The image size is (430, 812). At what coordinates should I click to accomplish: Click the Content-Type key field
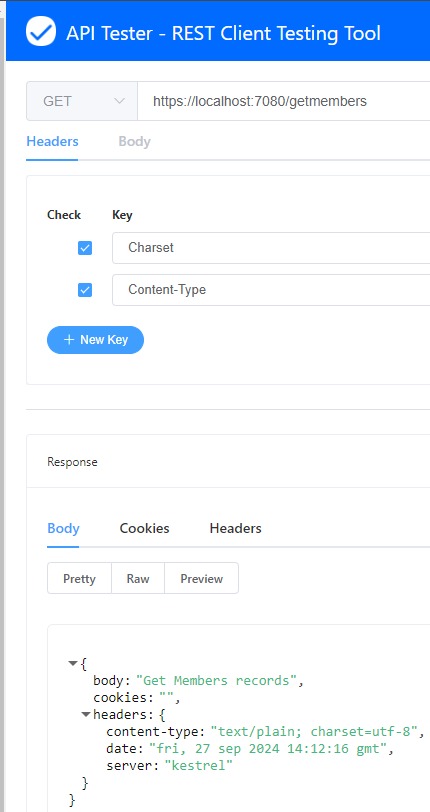[271, 290]
